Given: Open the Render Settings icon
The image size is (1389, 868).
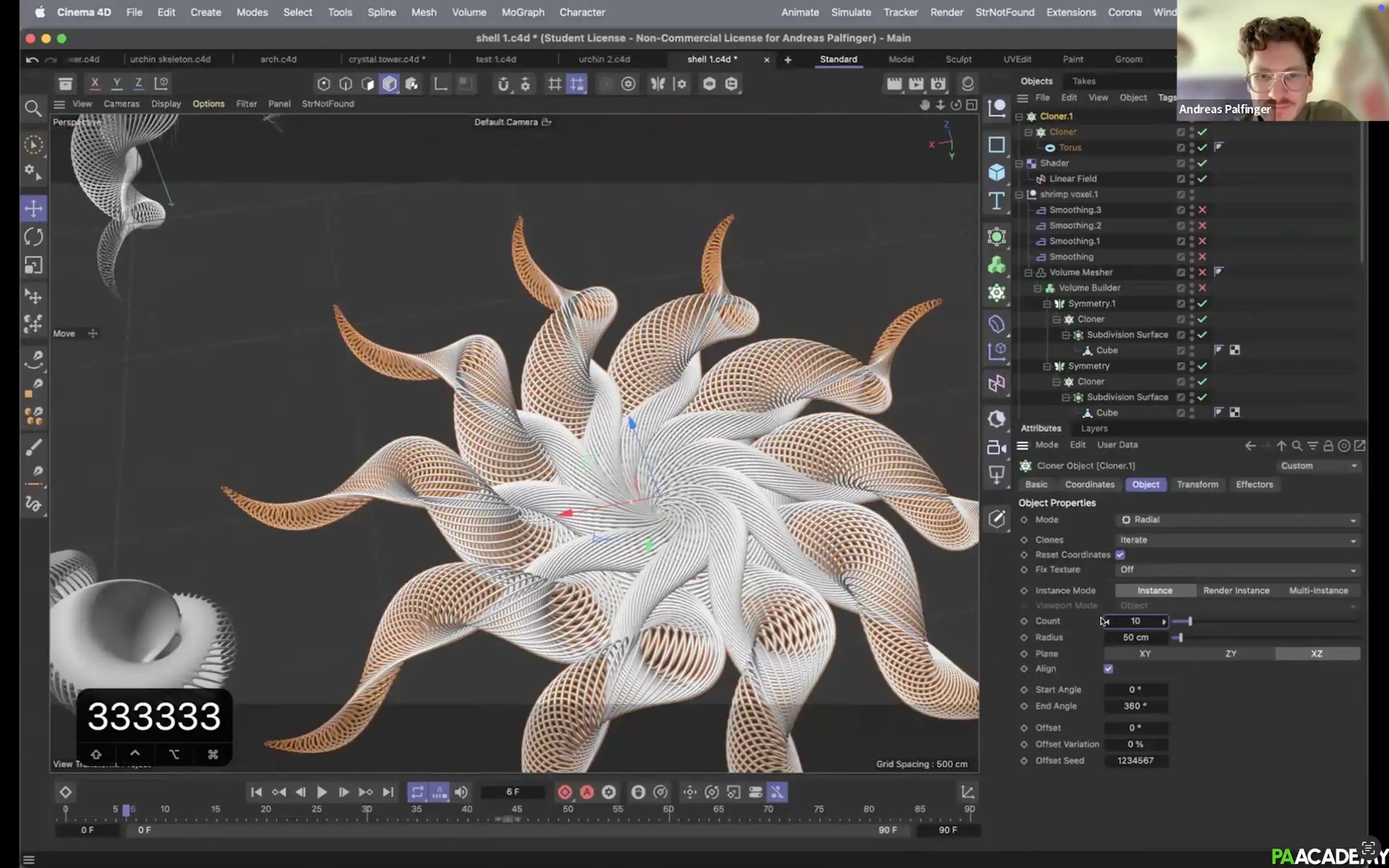Looking at the screenshot, I should click(938, 84).
